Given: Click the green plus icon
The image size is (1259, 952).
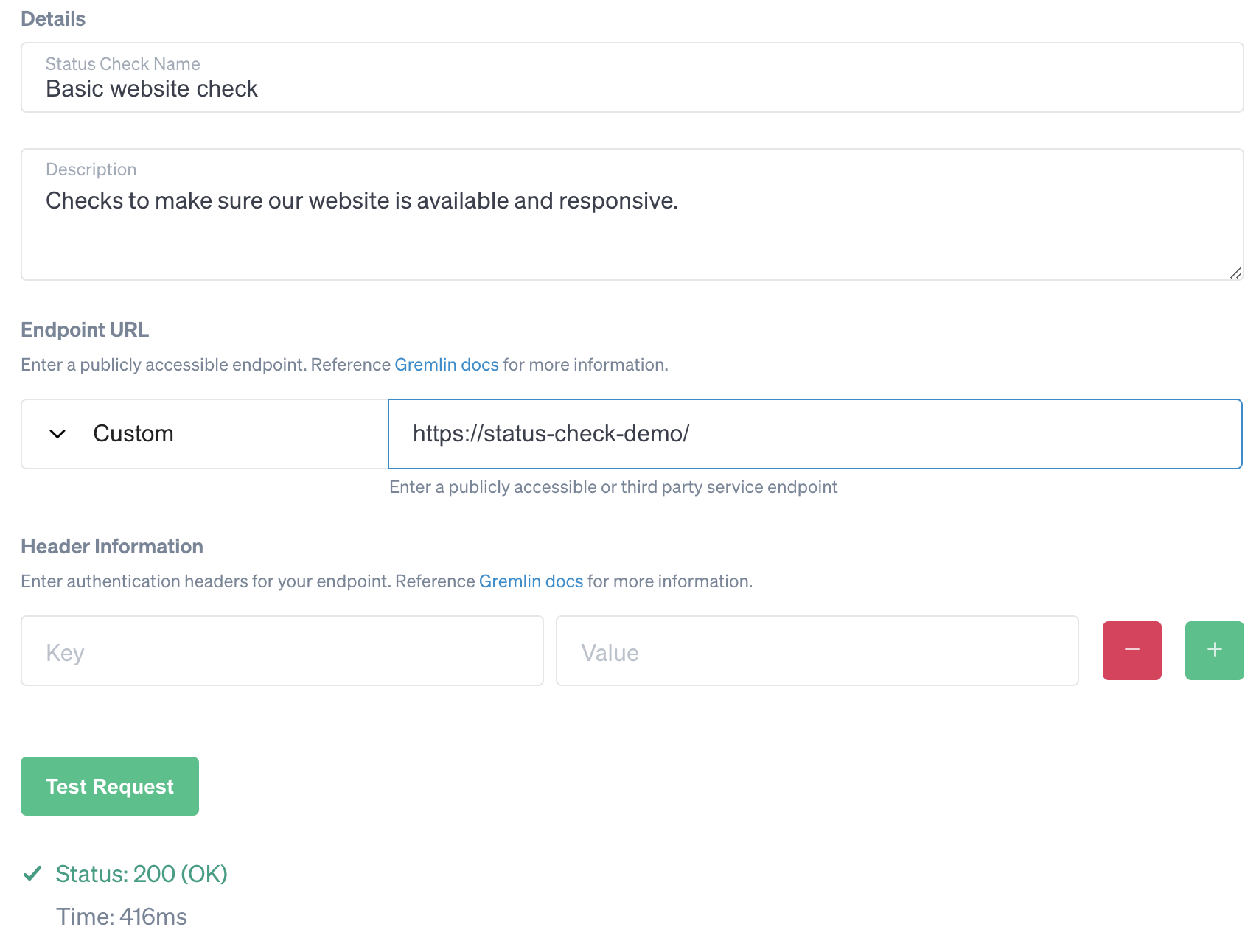Looking at the screenshot, I should pyautogui.click(x=1213, y=650).
